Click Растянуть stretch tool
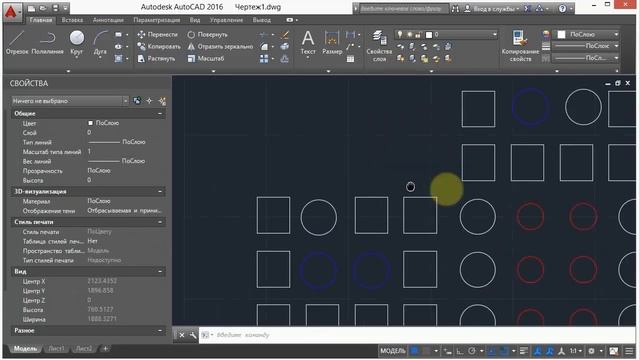640x360 pixels. point(156,58)
